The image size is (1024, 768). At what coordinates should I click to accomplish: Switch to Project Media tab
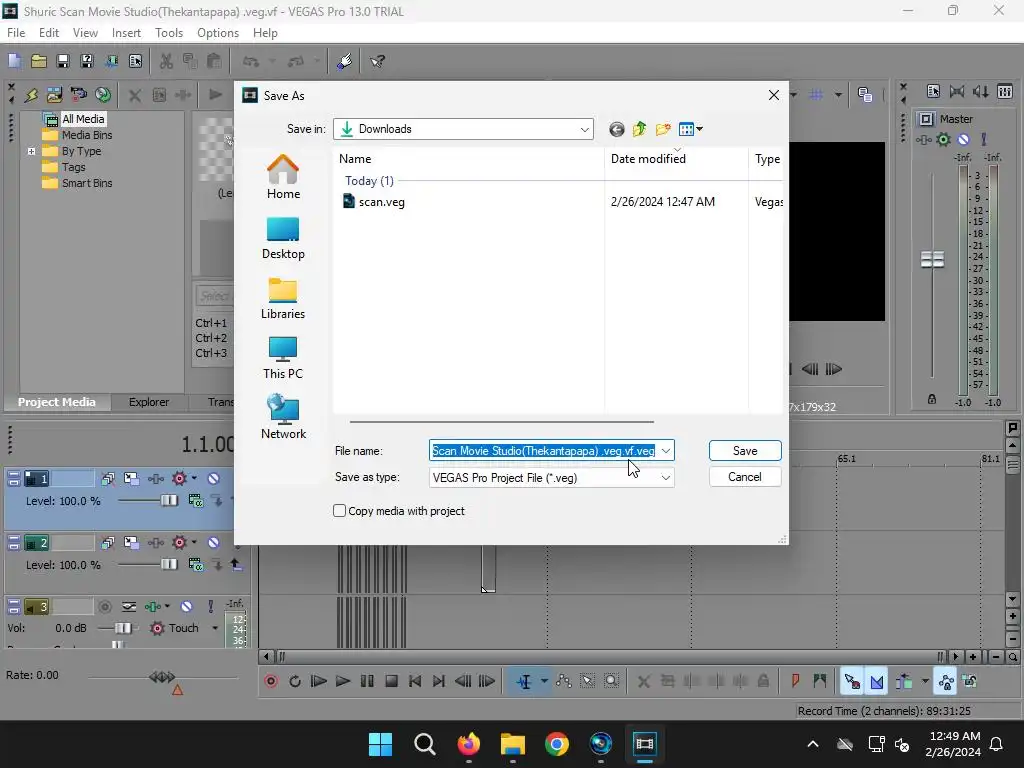click(56, 402)
